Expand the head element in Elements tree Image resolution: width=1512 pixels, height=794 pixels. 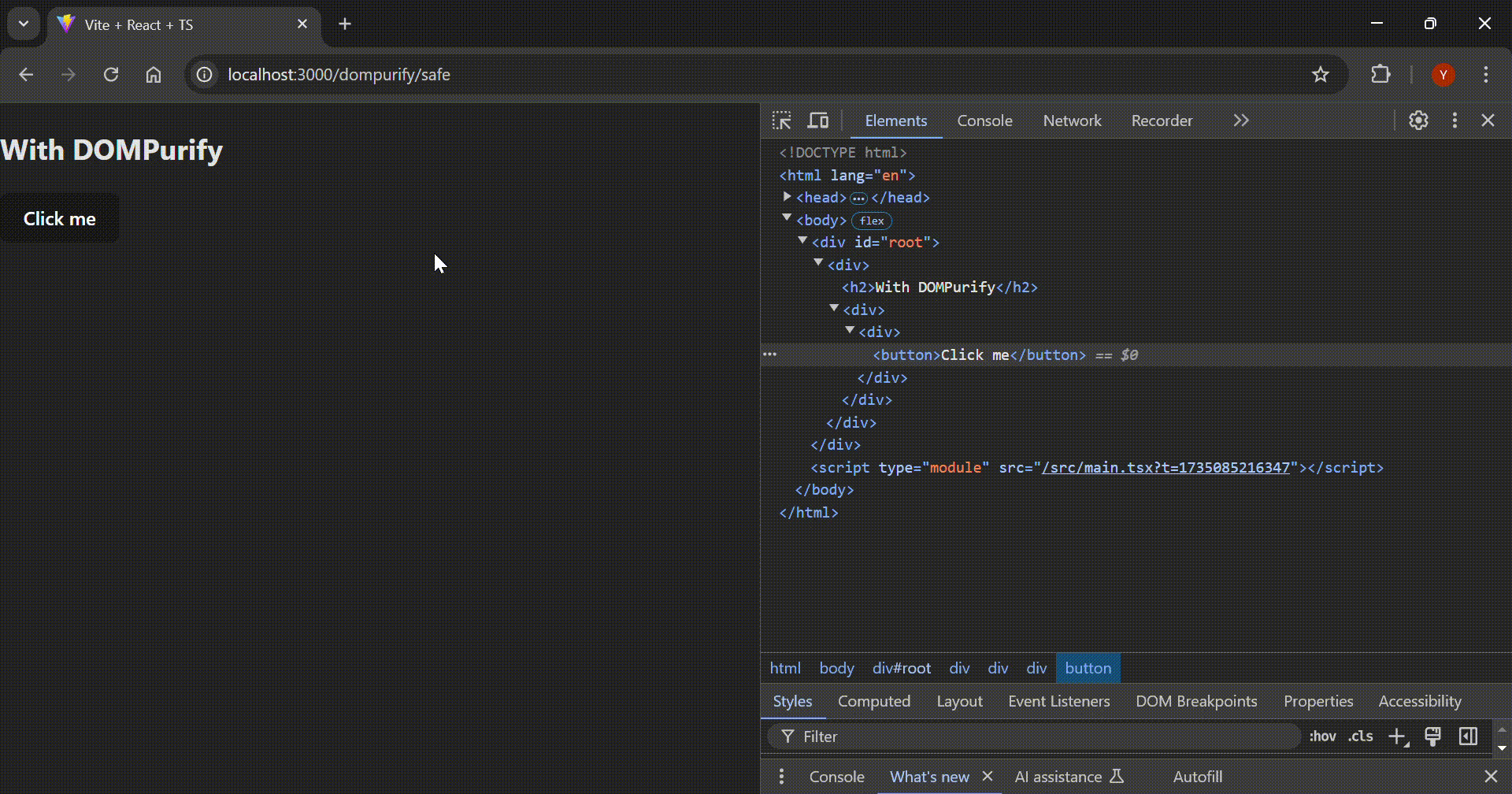point(786,197)
